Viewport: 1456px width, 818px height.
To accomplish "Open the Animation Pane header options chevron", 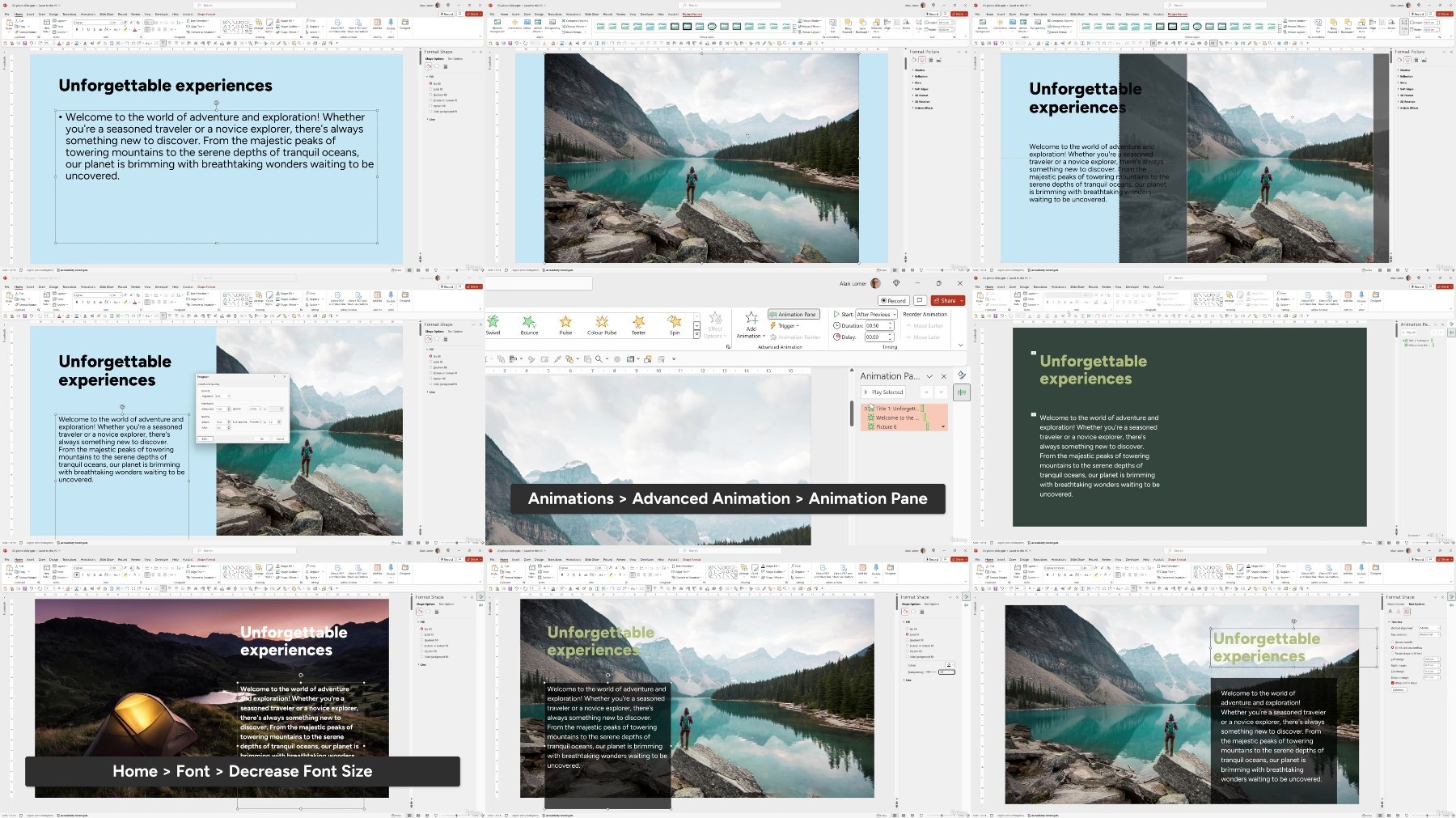I will point(929,376).
